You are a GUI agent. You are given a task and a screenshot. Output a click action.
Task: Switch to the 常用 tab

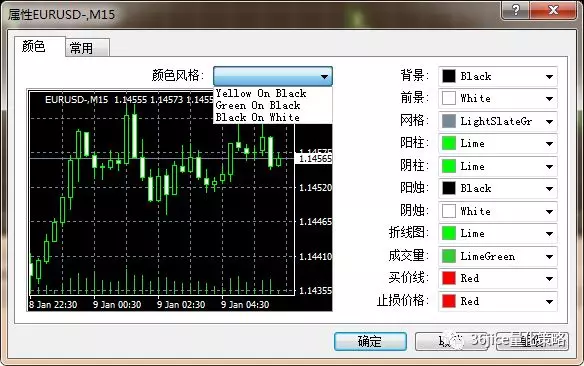click(x=87, y=48)
